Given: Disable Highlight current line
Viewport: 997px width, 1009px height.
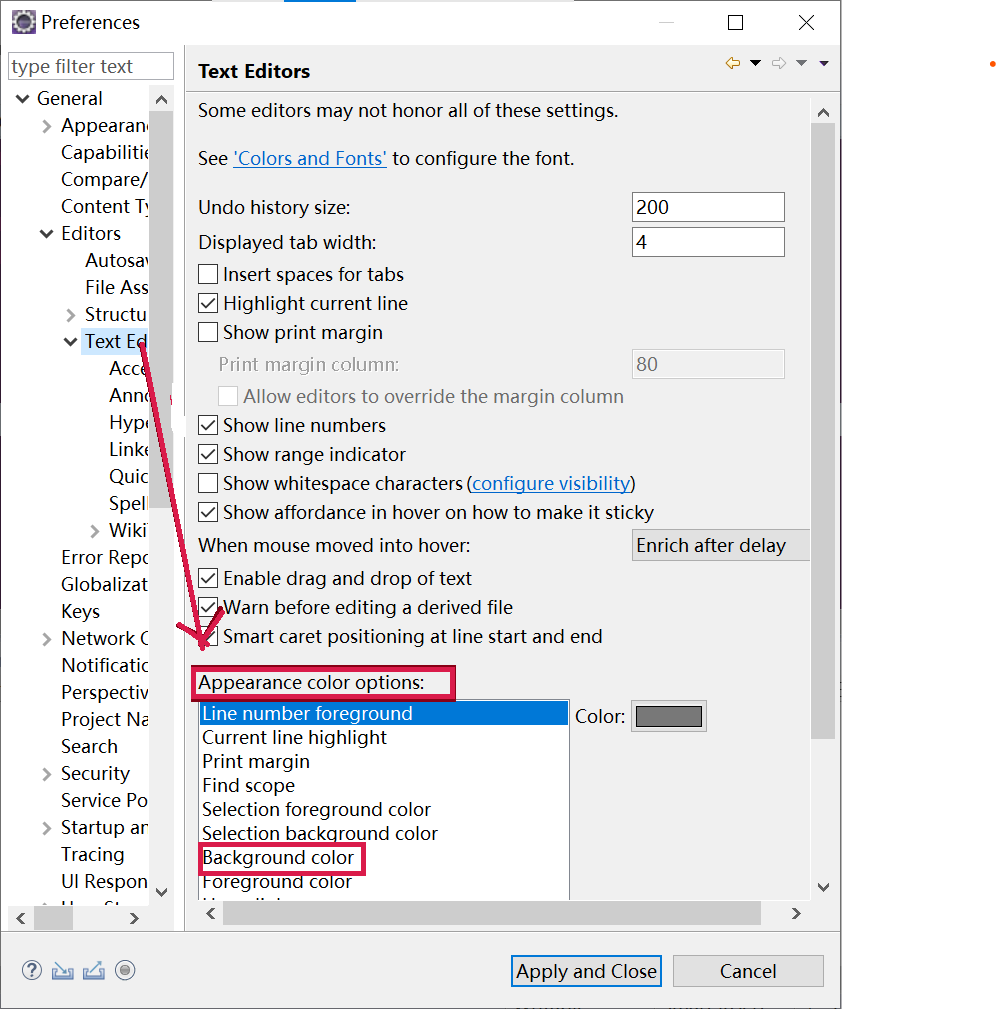Looking at the screenshot, I should click(207, 303).
